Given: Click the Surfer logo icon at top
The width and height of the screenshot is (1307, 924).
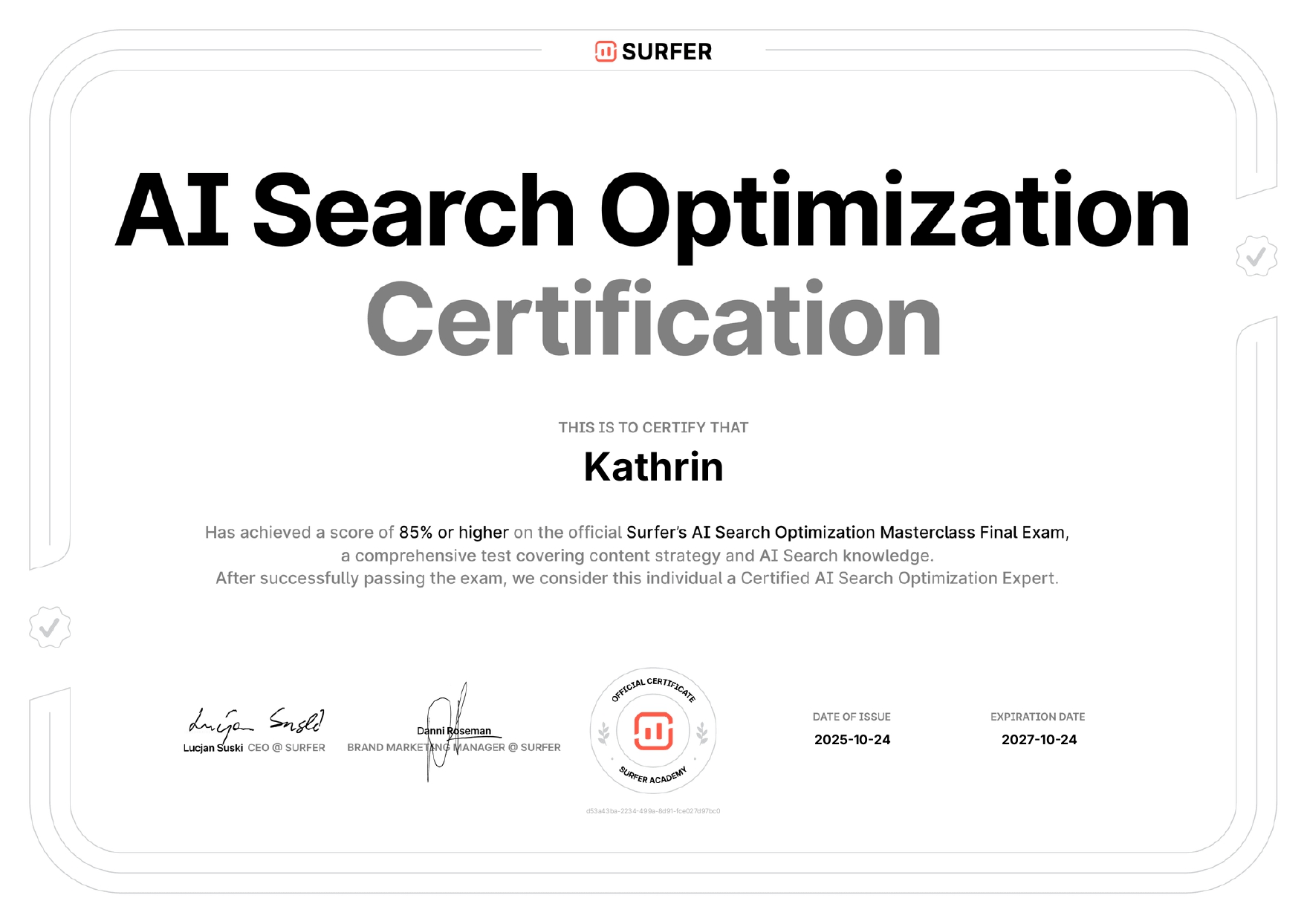Looking at the screenshot, I should (606, 51).
